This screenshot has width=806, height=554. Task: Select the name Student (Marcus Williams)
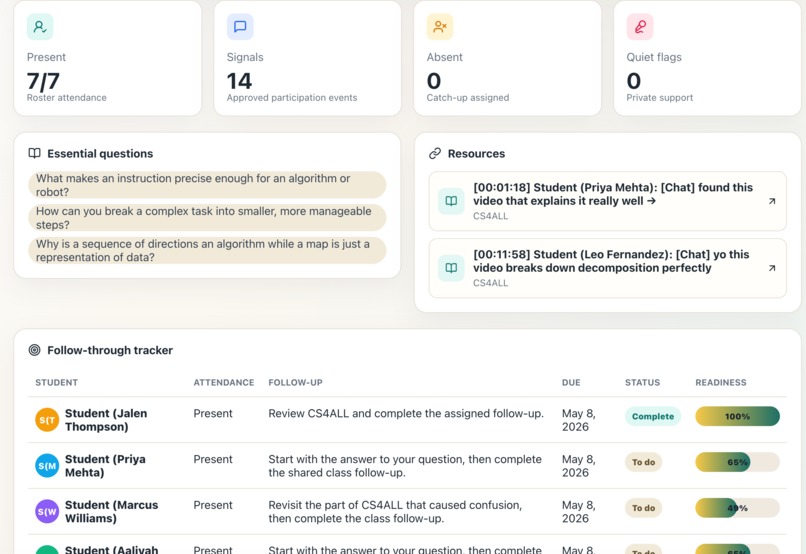tap(112, 511)
